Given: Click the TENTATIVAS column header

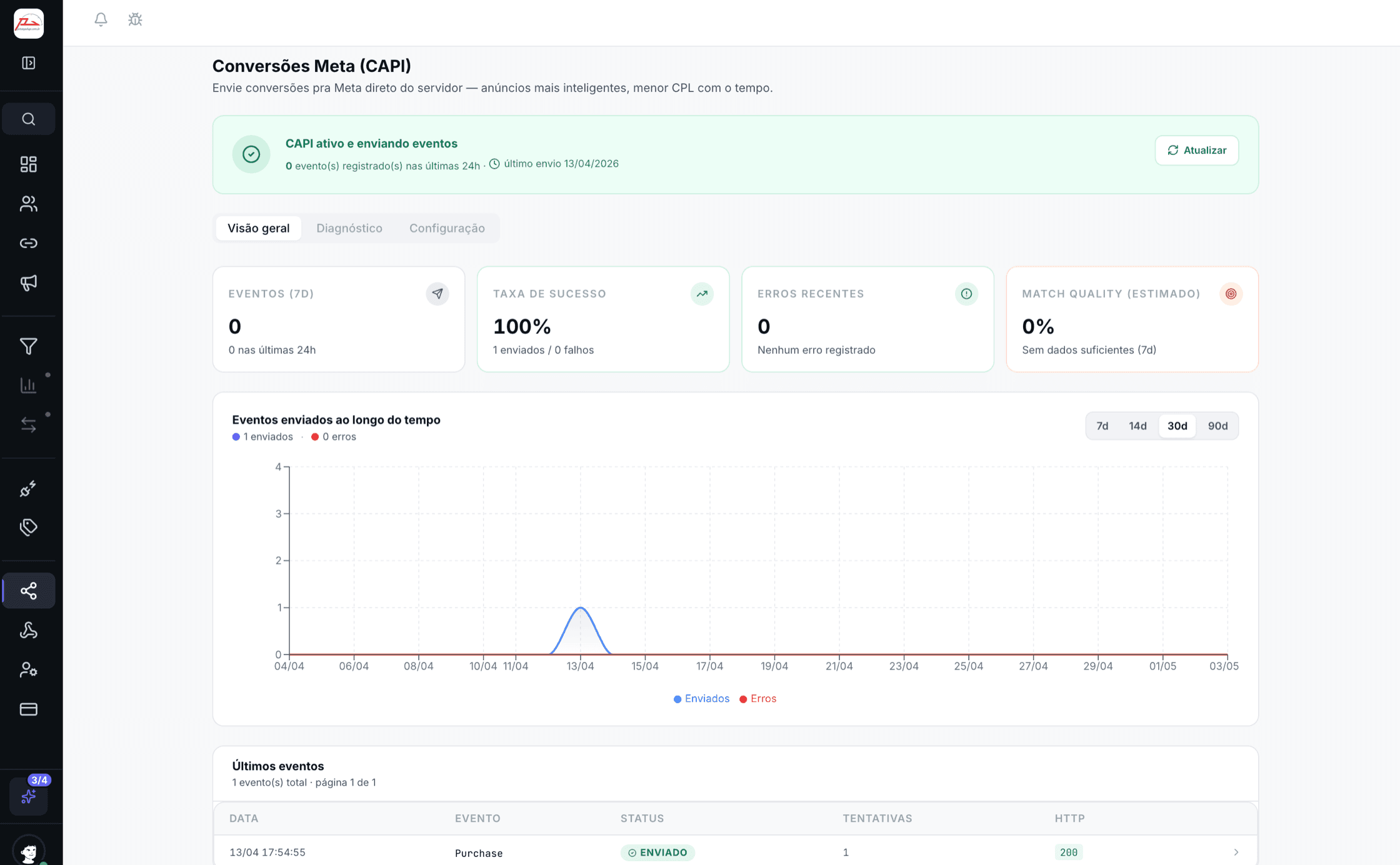Looking at the screenshot, I should [x=877, y=818].
